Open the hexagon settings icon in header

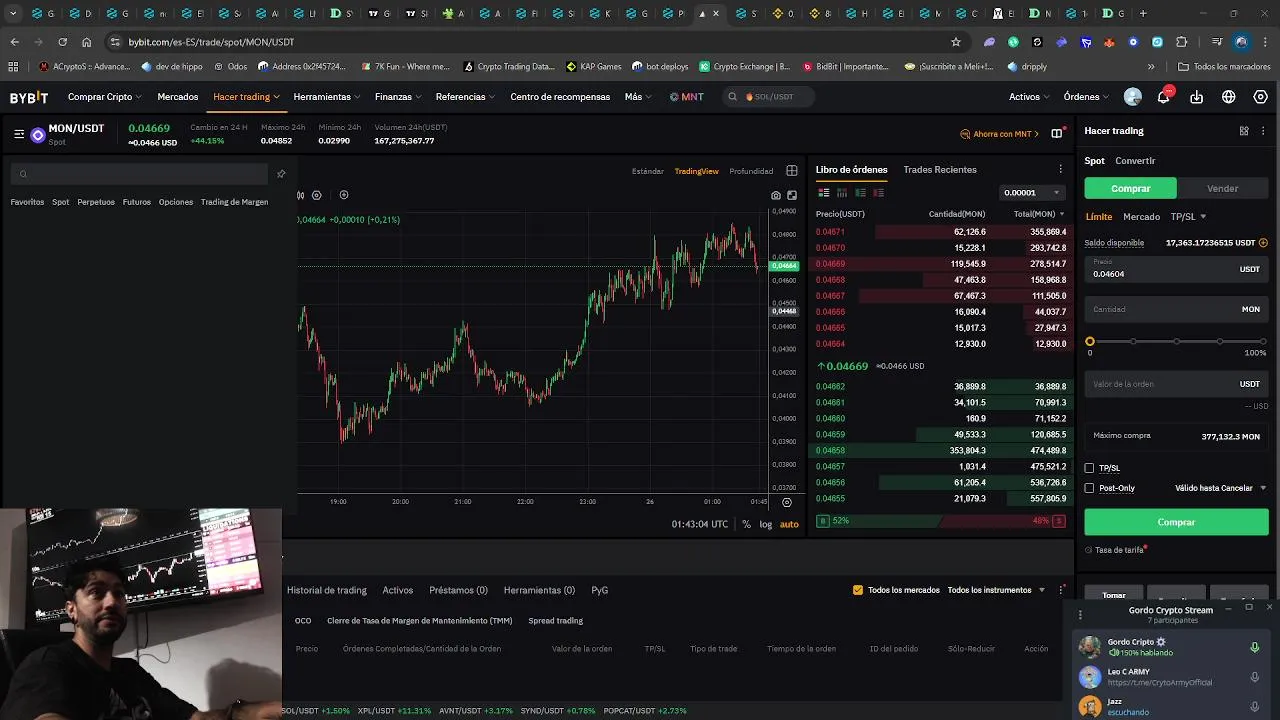[1261, 97]
